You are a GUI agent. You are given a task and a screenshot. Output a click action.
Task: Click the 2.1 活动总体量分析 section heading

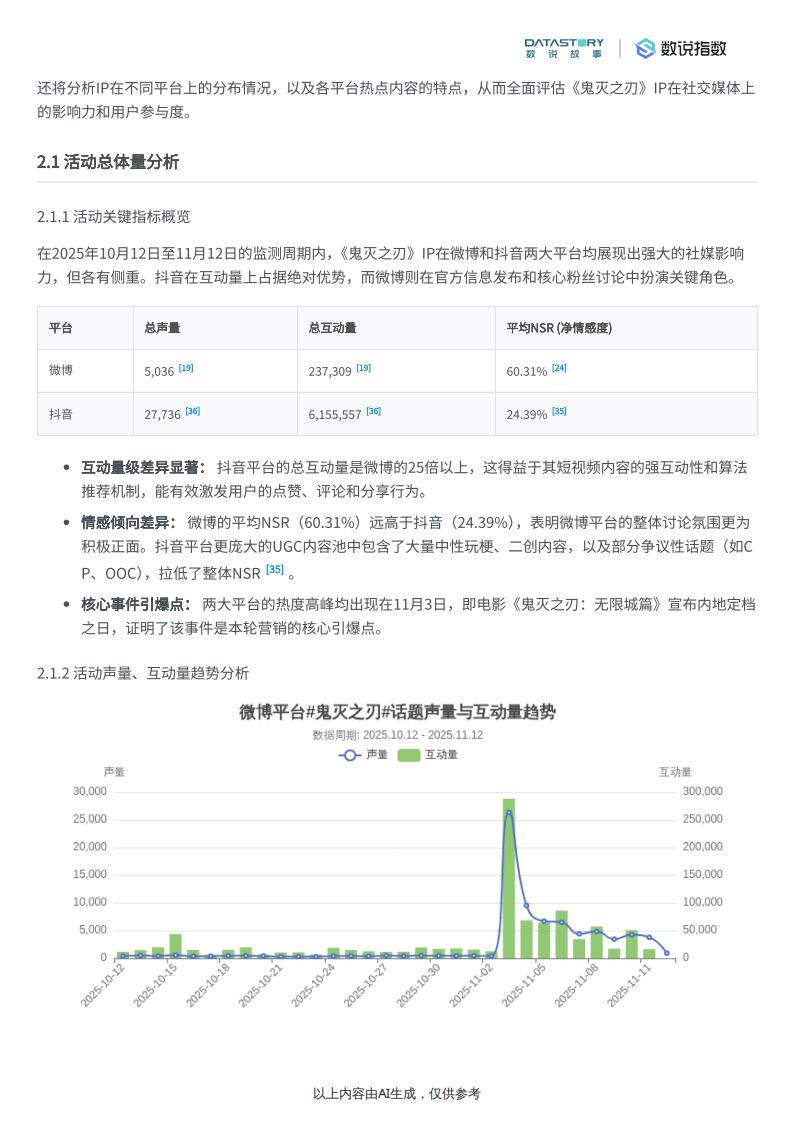[x=108, y=162]
